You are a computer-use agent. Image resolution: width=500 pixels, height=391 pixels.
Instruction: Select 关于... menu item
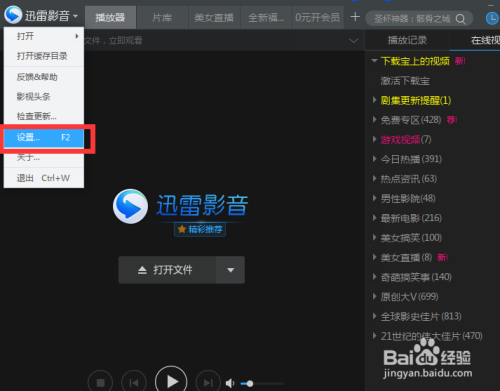tap(44, 157)
